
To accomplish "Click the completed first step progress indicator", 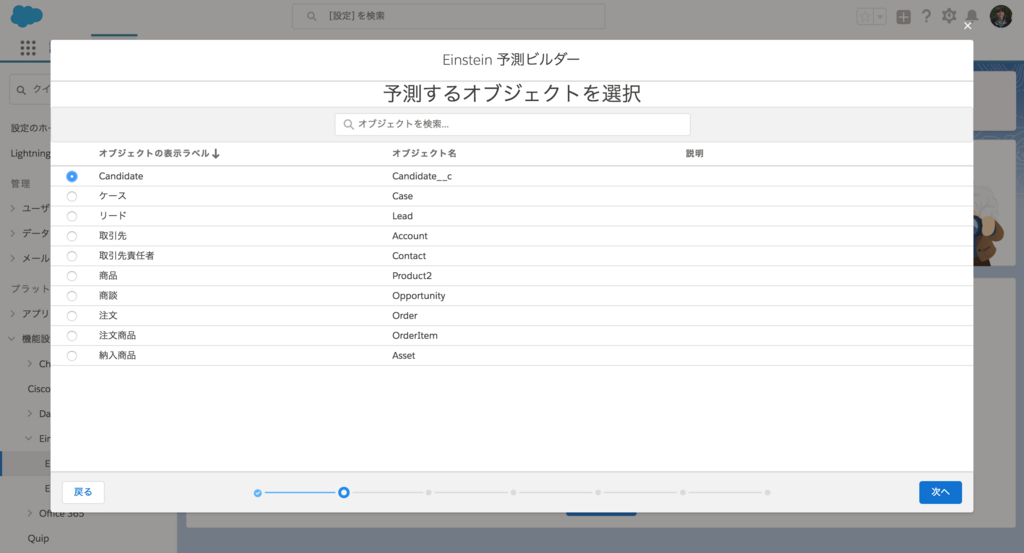I will pyautogui.click(x=257, y=493).
